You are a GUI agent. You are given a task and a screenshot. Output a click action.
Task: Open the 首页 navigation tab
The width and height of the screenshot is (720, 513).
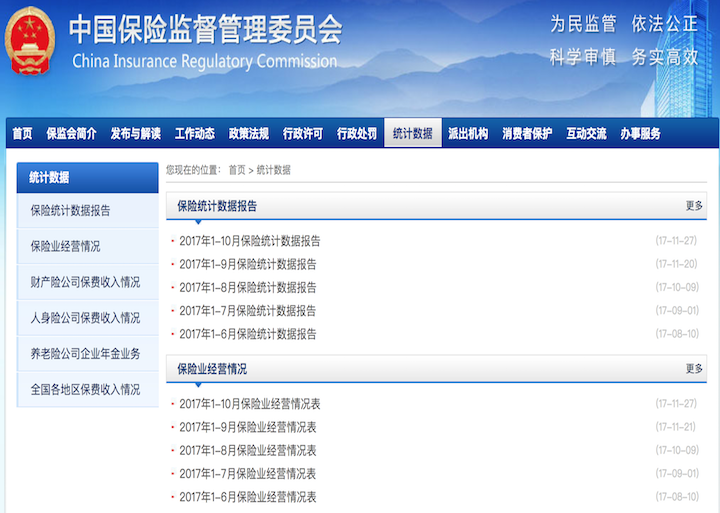(22, 134)
